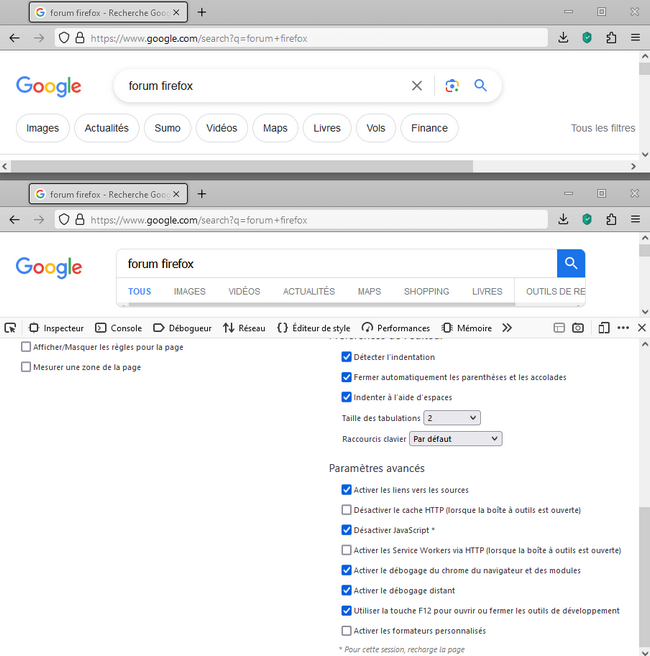Viewport: 650px width, 656px height.
Task: Click the Actualités filter chip
Action: coord(107,128)
